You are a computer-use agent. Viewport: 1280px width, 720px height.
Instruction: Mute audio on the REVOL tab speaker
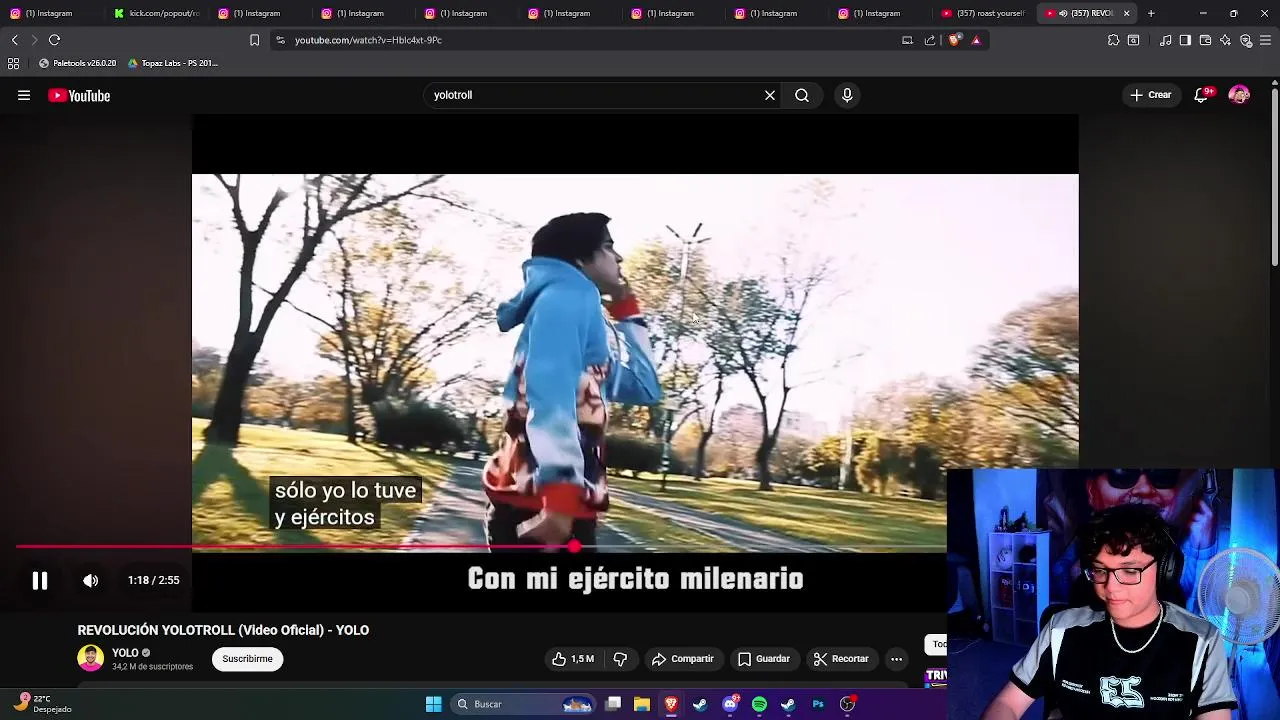[x=1063, y=13]
